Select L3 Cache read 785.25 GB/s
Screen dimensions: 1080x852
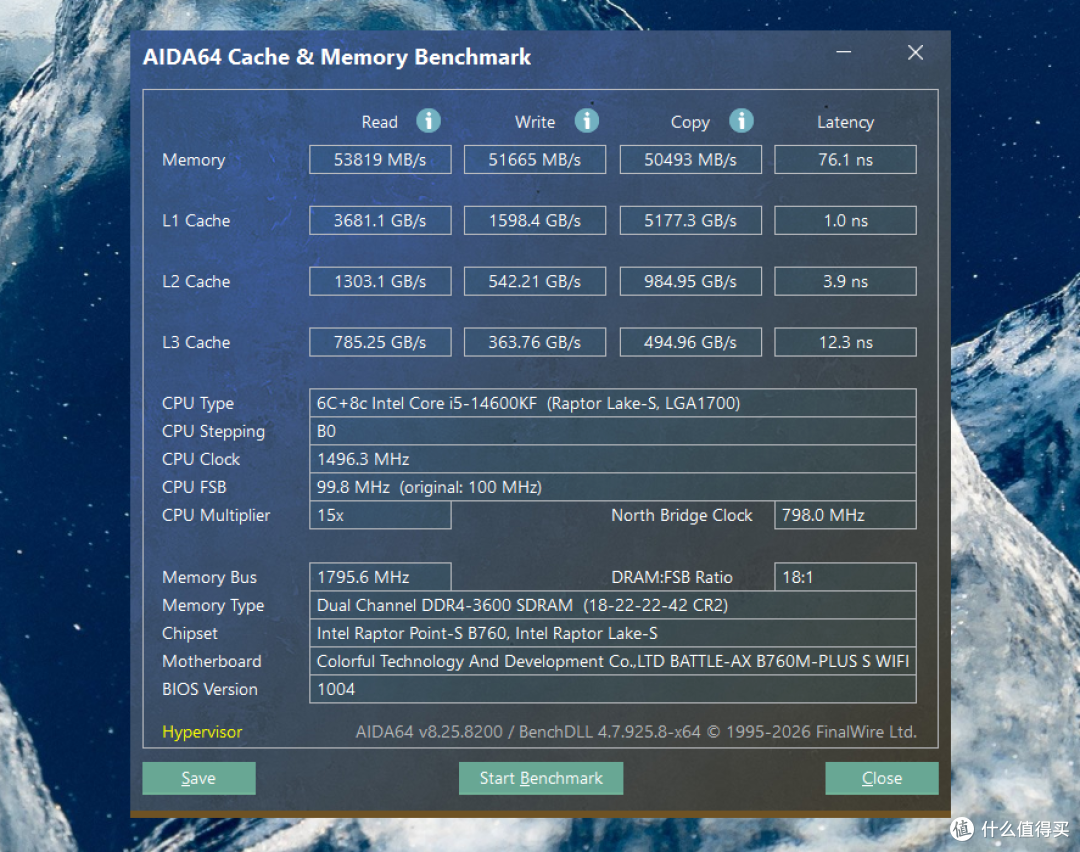point(380,342)
